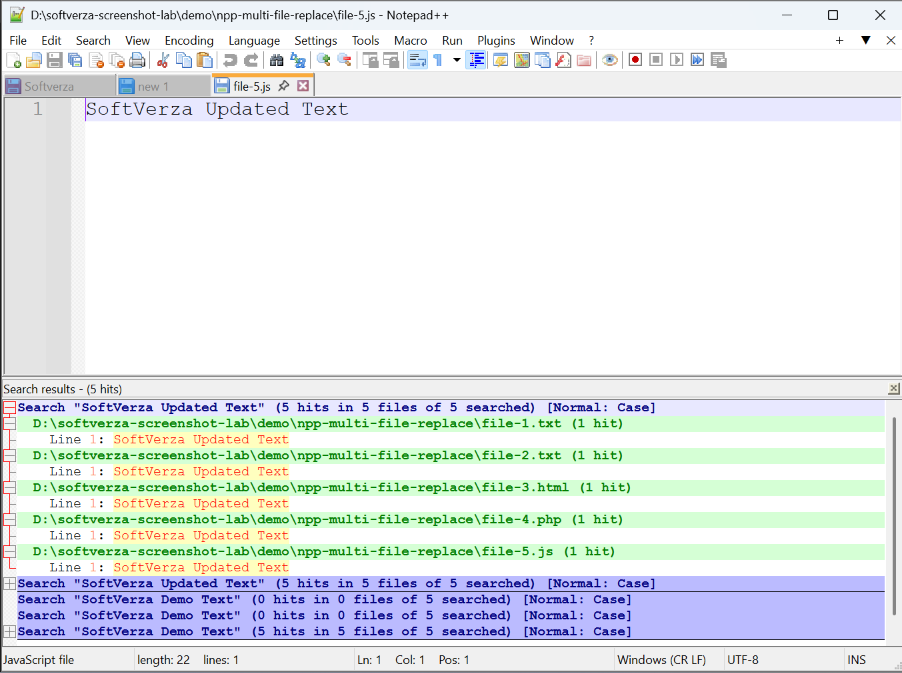Toggle the Show Indent Guide button
Viewport: 902px width, 673px height.
point(476,60)
